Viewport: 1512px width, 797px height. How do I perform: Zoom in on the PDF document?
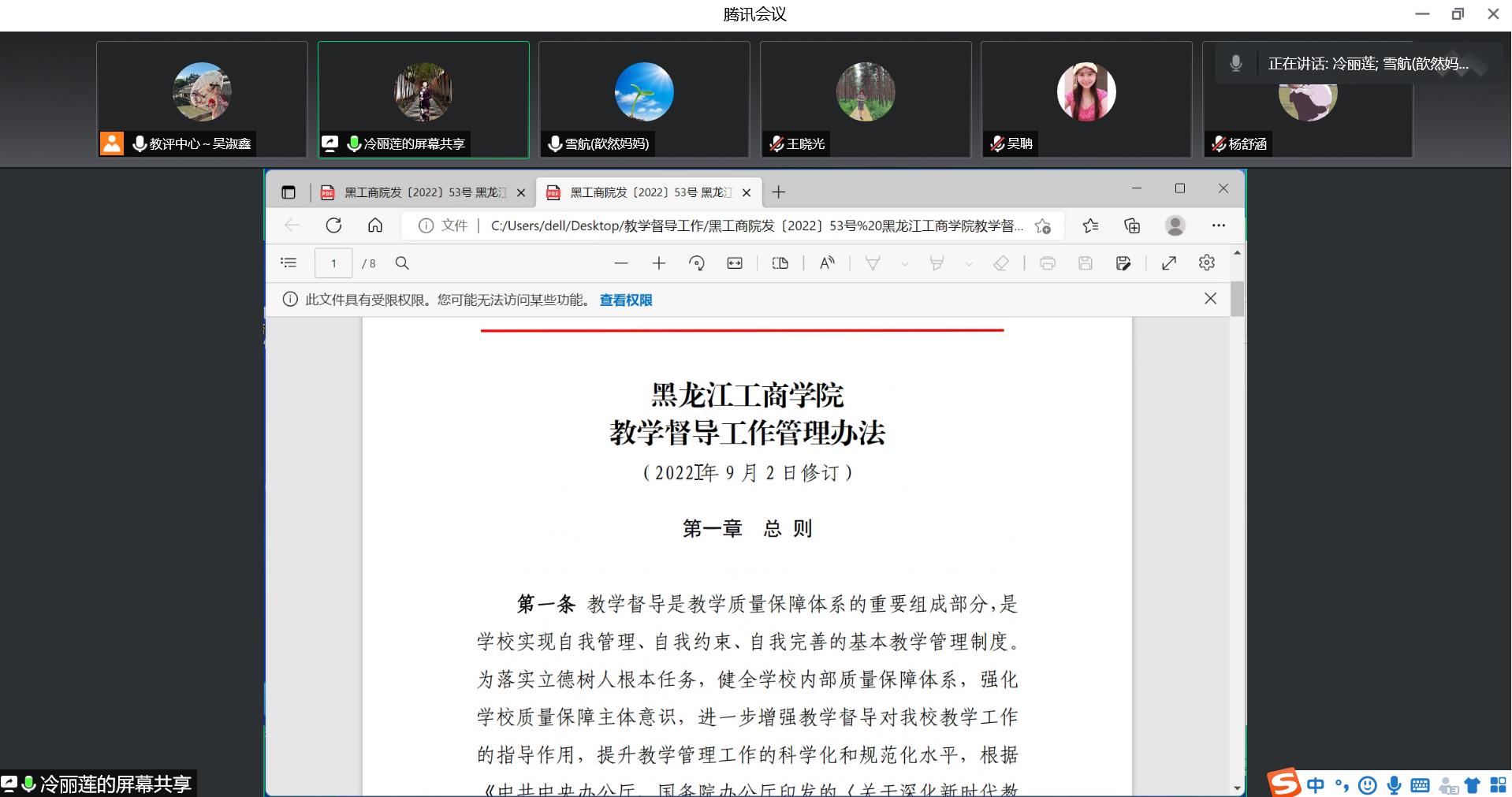pos(659,263)
